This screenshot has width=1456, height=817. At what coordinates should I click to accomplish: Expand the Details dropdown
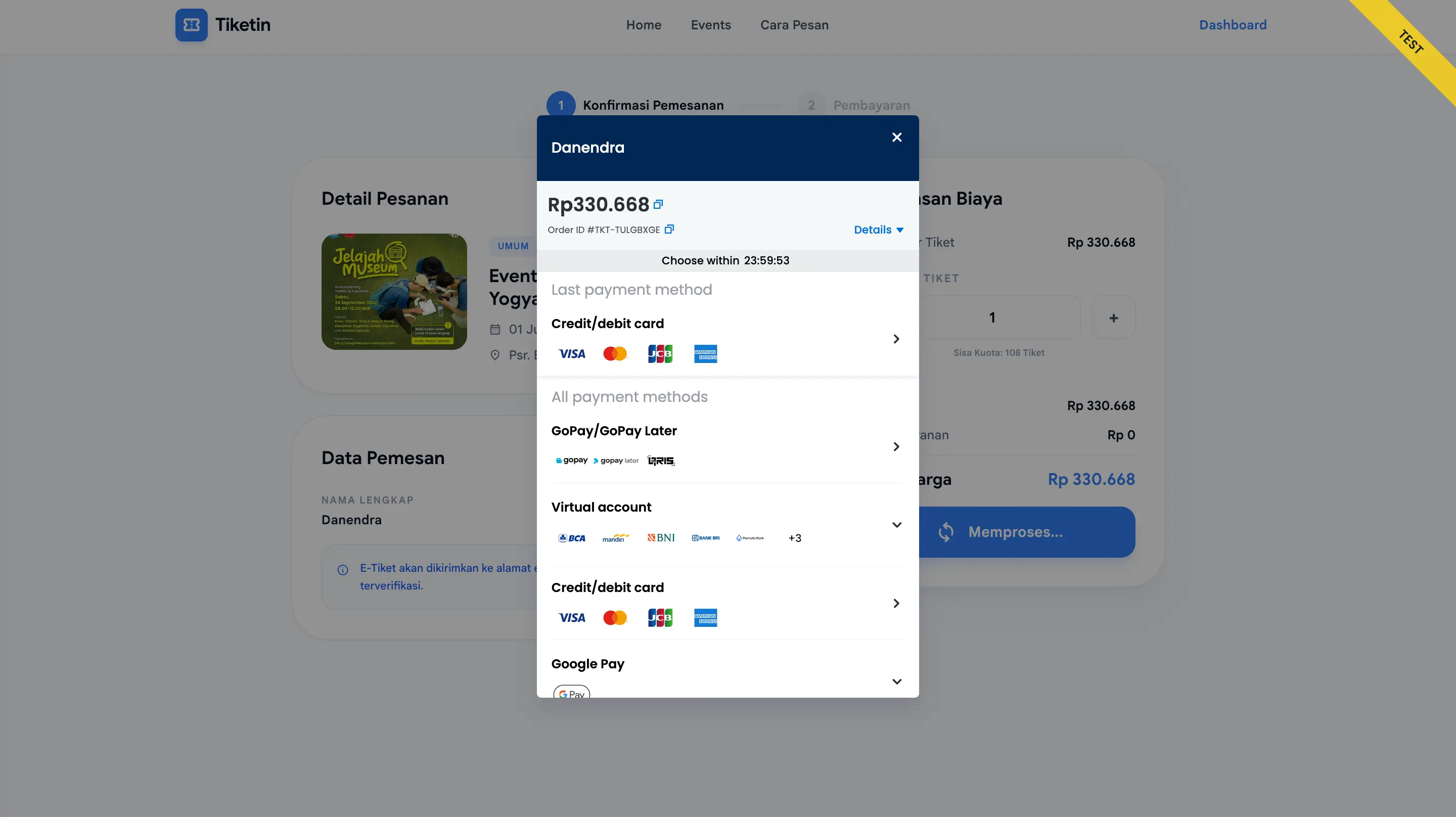(x=878, y=230)
